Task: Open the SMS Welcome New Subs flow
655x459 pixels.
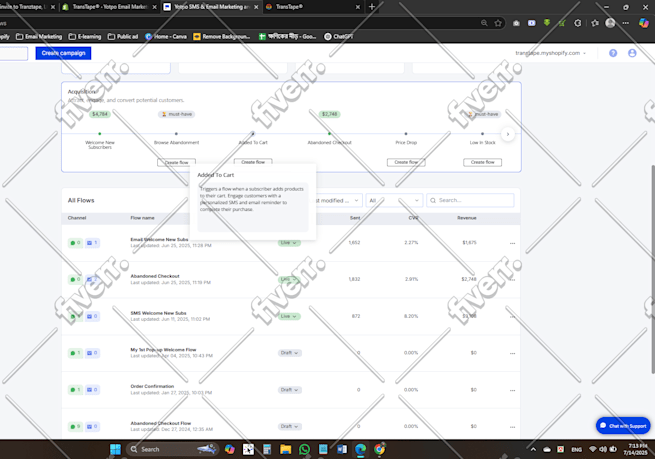Action: (158, 313)
